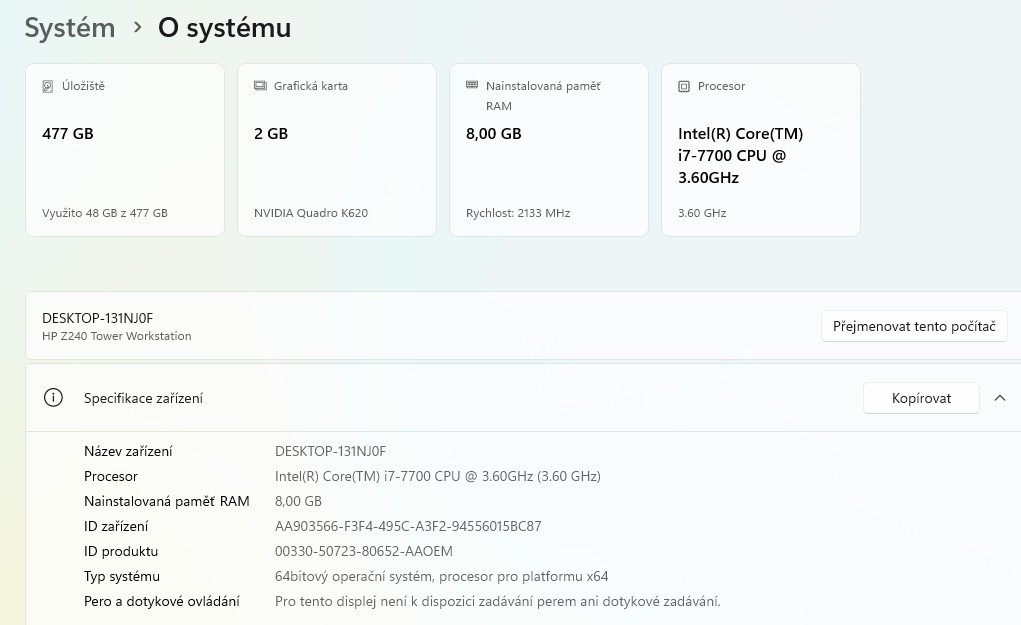The height and width of the screenshot is (625, 1021).
Task: Click the Pero a dotykové ovládání row
Action: (x=162, y=601)
